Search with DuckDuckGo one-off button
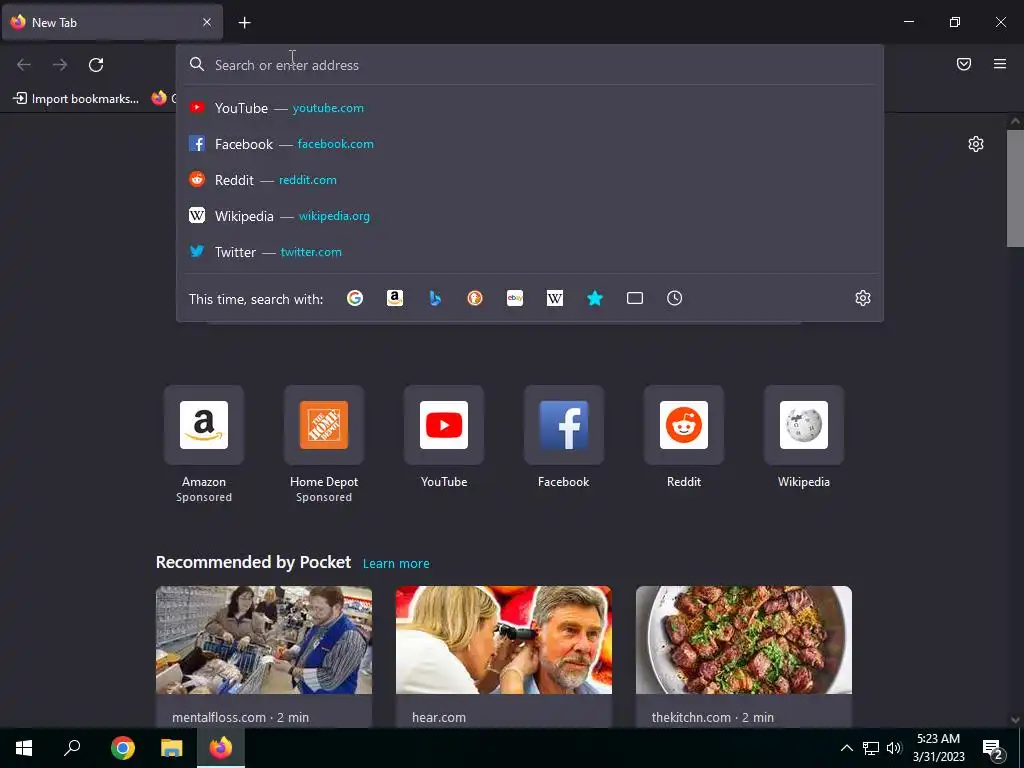This screenshot has width=1024, height=768. pyautogui.click(x=475, y=298)
